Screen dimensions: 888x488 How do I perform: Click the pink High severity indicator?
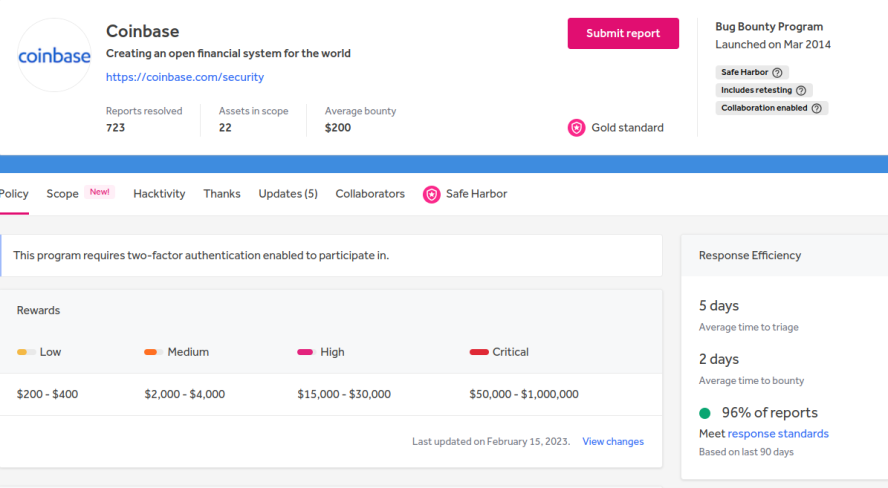point(306,352)
